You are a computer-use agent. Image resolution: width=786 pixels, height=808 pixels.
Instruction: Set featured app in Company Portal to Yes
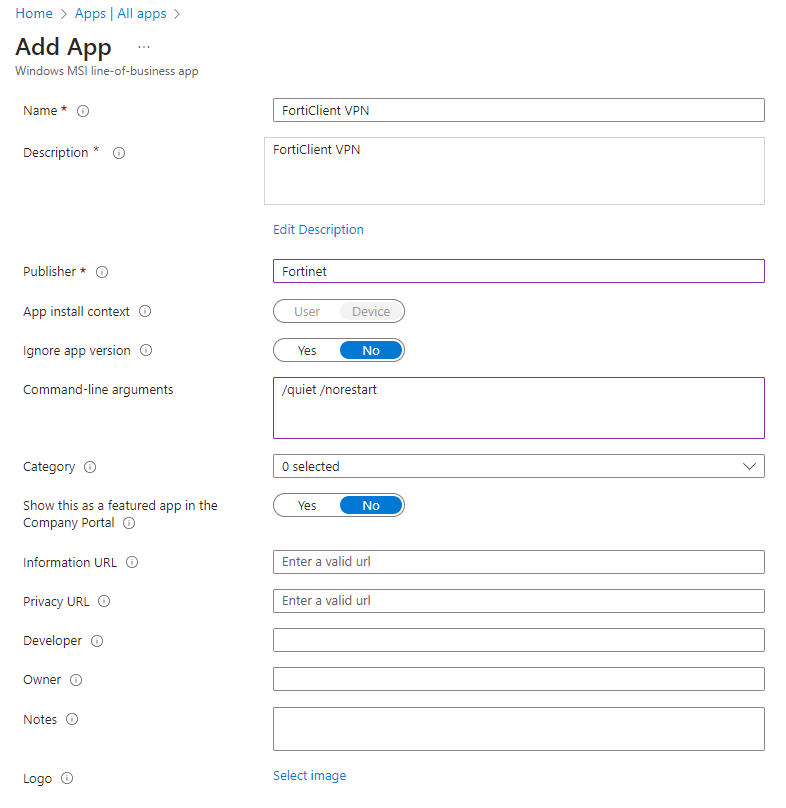click(x=307, y=506)
